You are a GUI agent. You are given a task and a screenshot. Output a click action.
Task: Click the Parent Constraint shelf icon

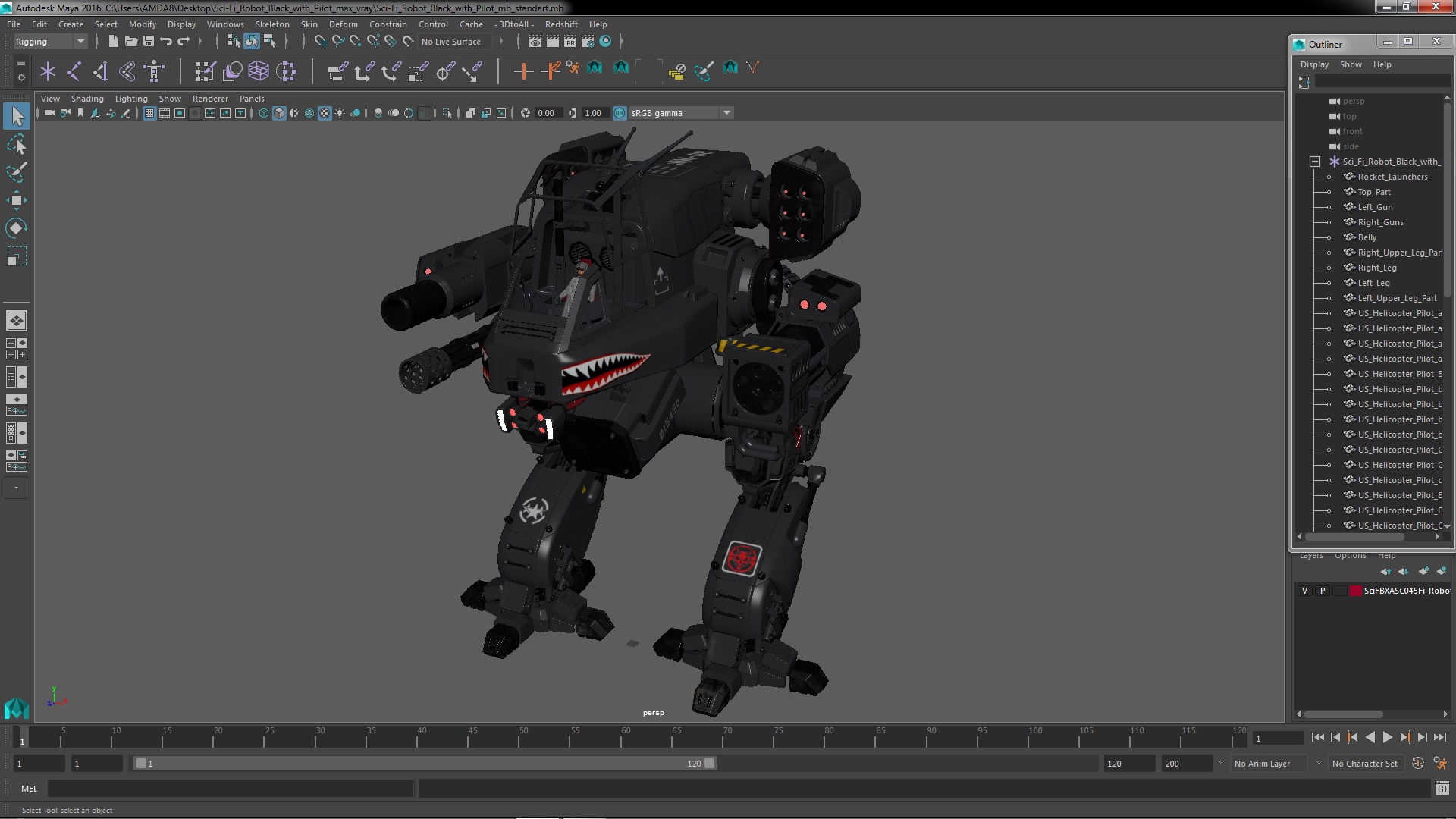[337, 71]
